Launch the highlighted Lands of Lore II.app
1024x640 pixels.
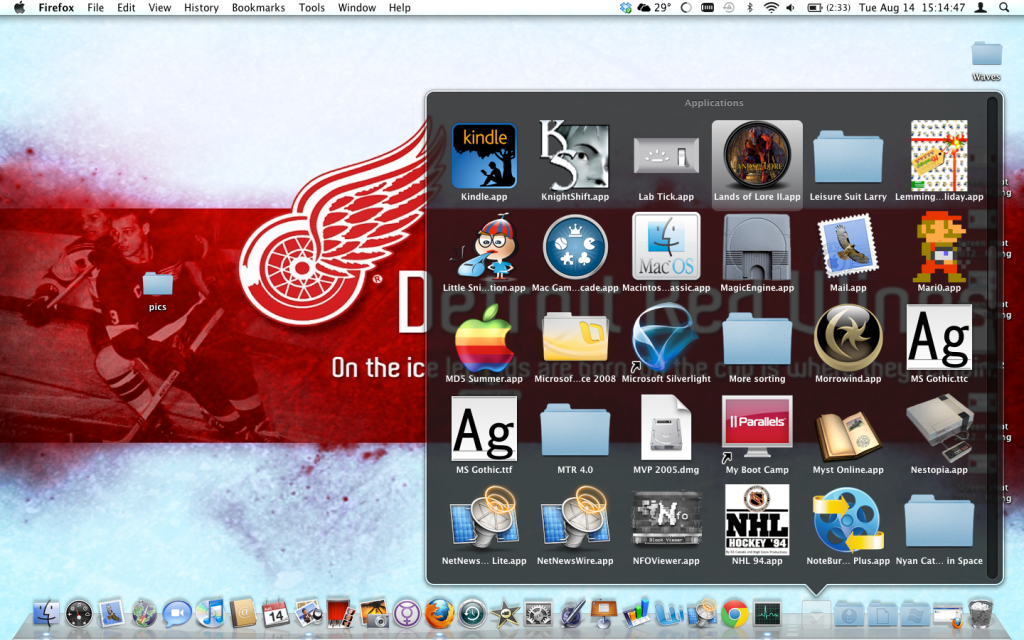click(757, 157)
